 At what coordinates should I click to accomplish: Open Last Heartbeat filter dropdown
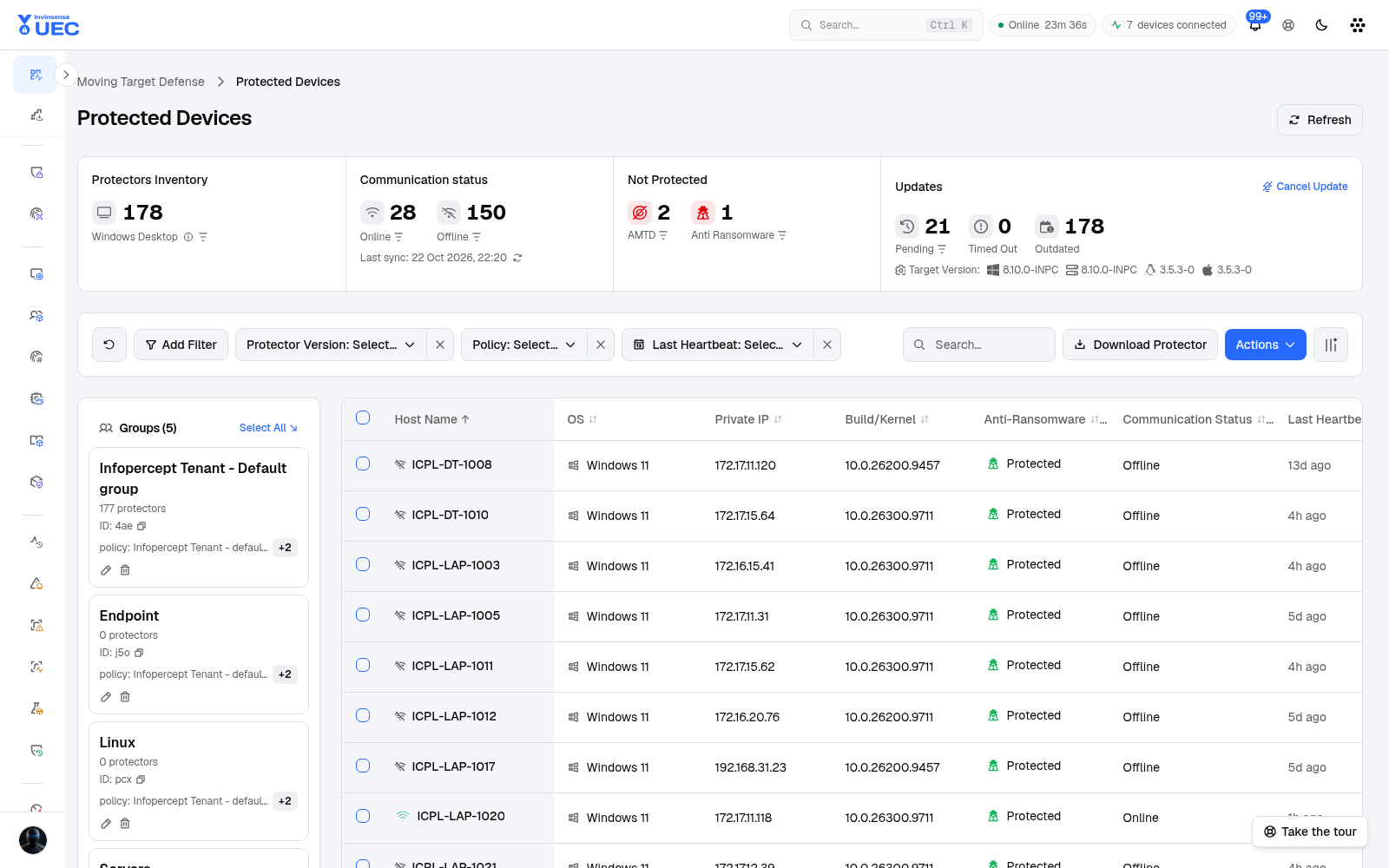[718, 345]
